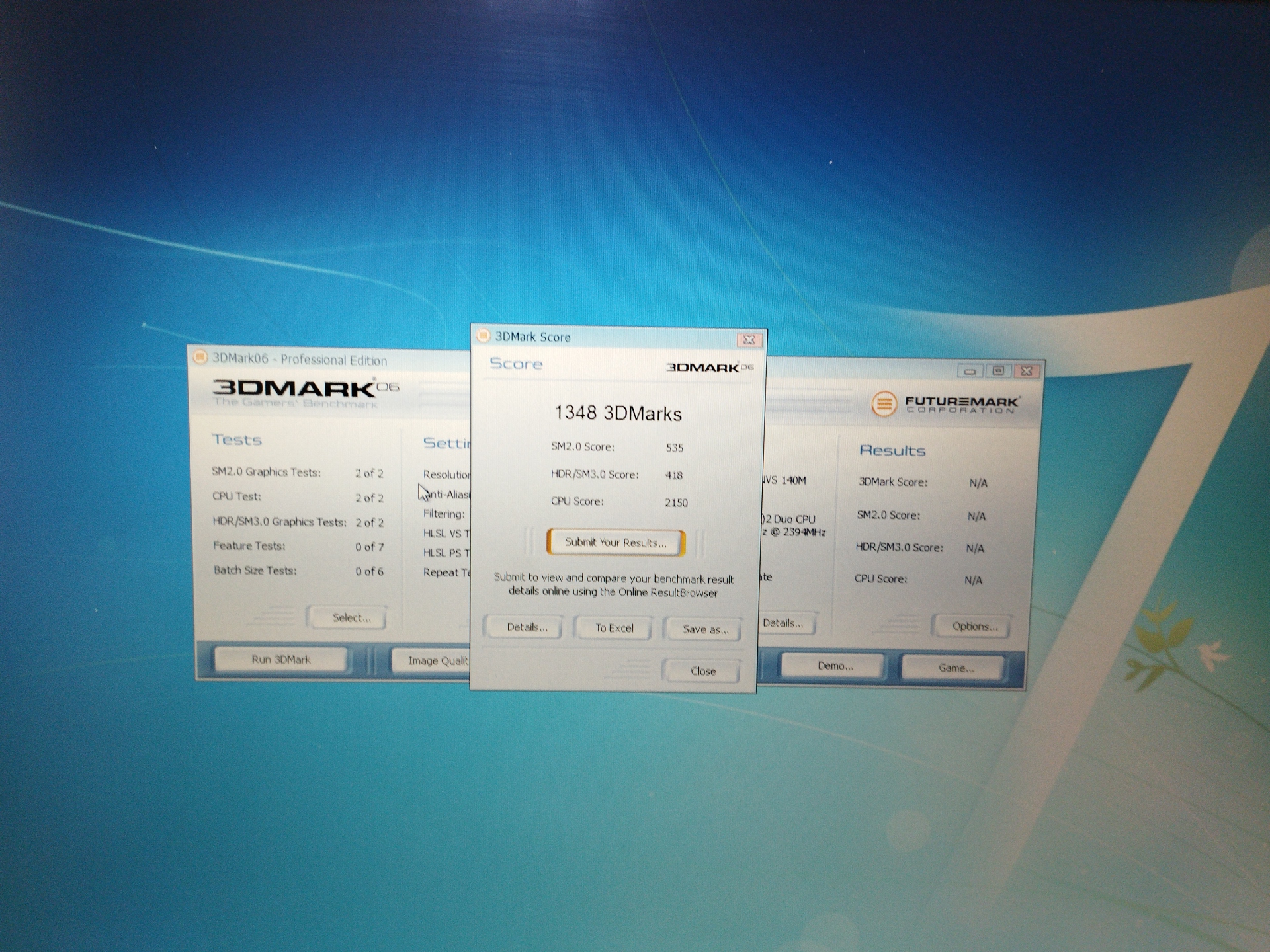Click the 'CPU Score:' label in dialog
The height and width of the screenshot is (952, 1270).
[x=577, y=501]
